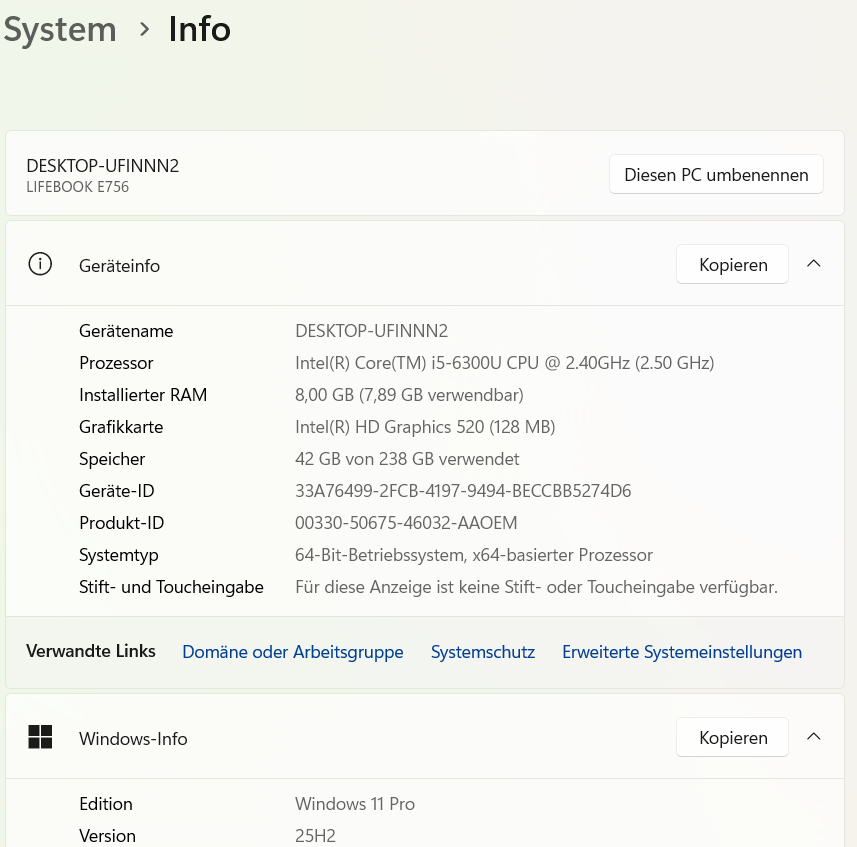Click the Installierter RAM label
This screenshot has width=857, height=847.
143,395
